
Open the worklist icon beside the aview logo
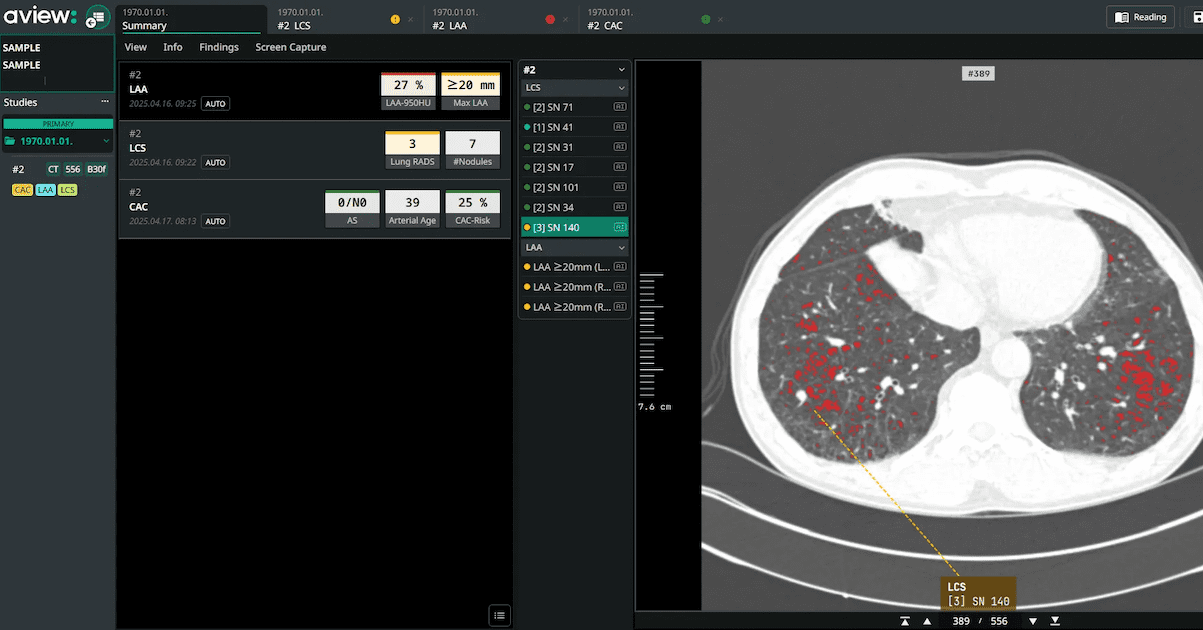97,17
